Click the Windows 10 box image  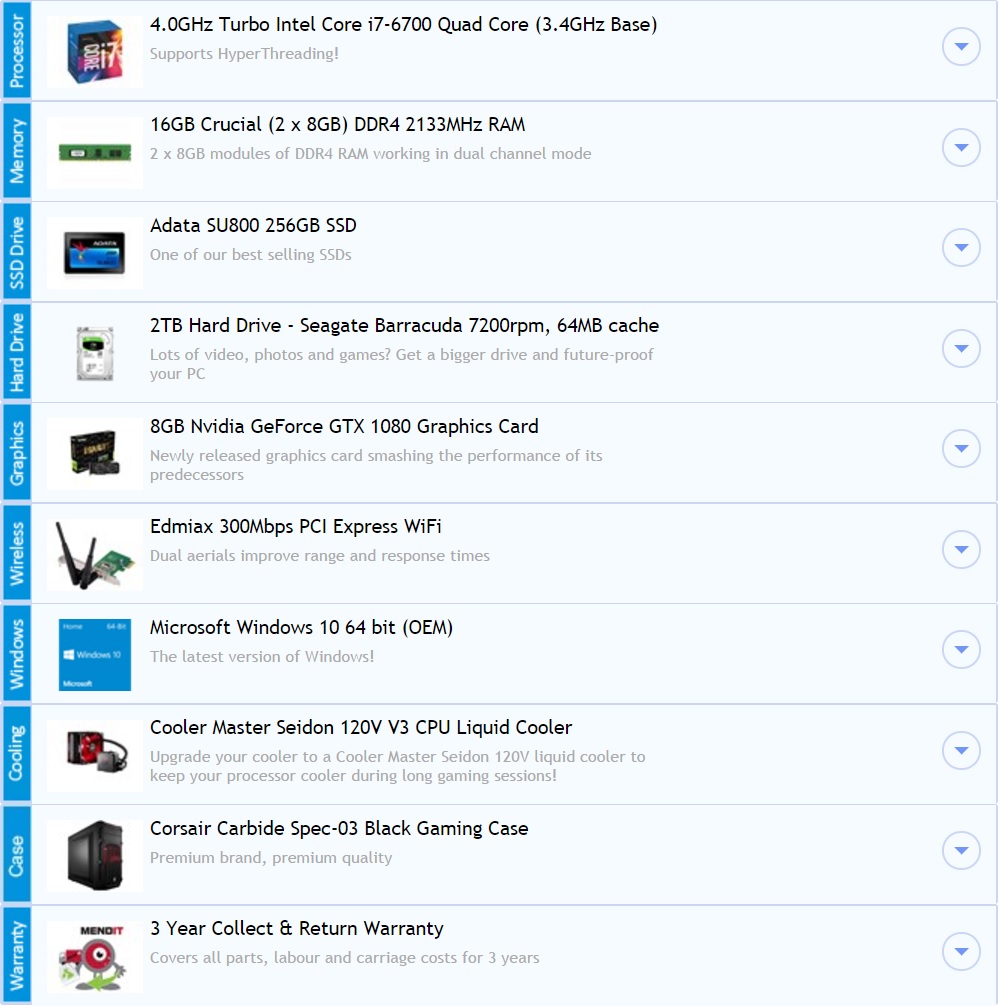95,654
